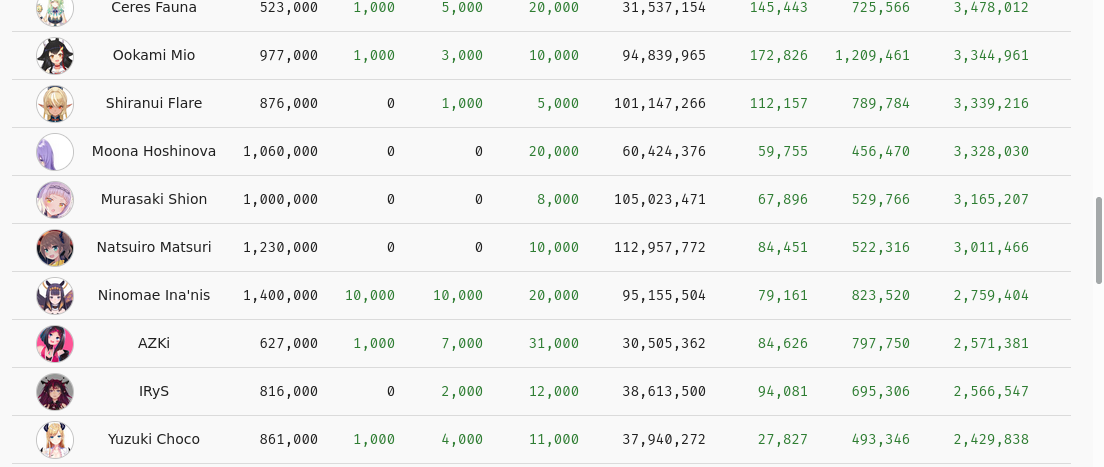1104x467 pixels.
Task: Click the IRyS name text
Action: tap(154, 392)
